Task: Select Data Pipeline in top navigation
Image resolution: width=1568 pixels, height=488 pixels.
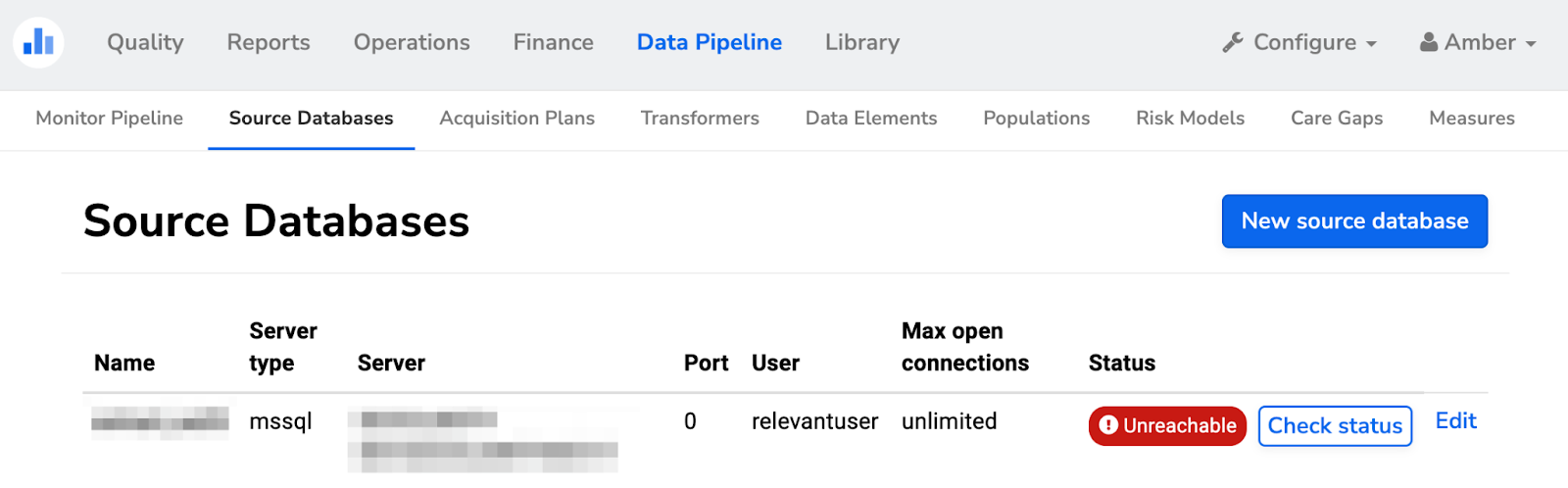Action: (x=710, y=42)
